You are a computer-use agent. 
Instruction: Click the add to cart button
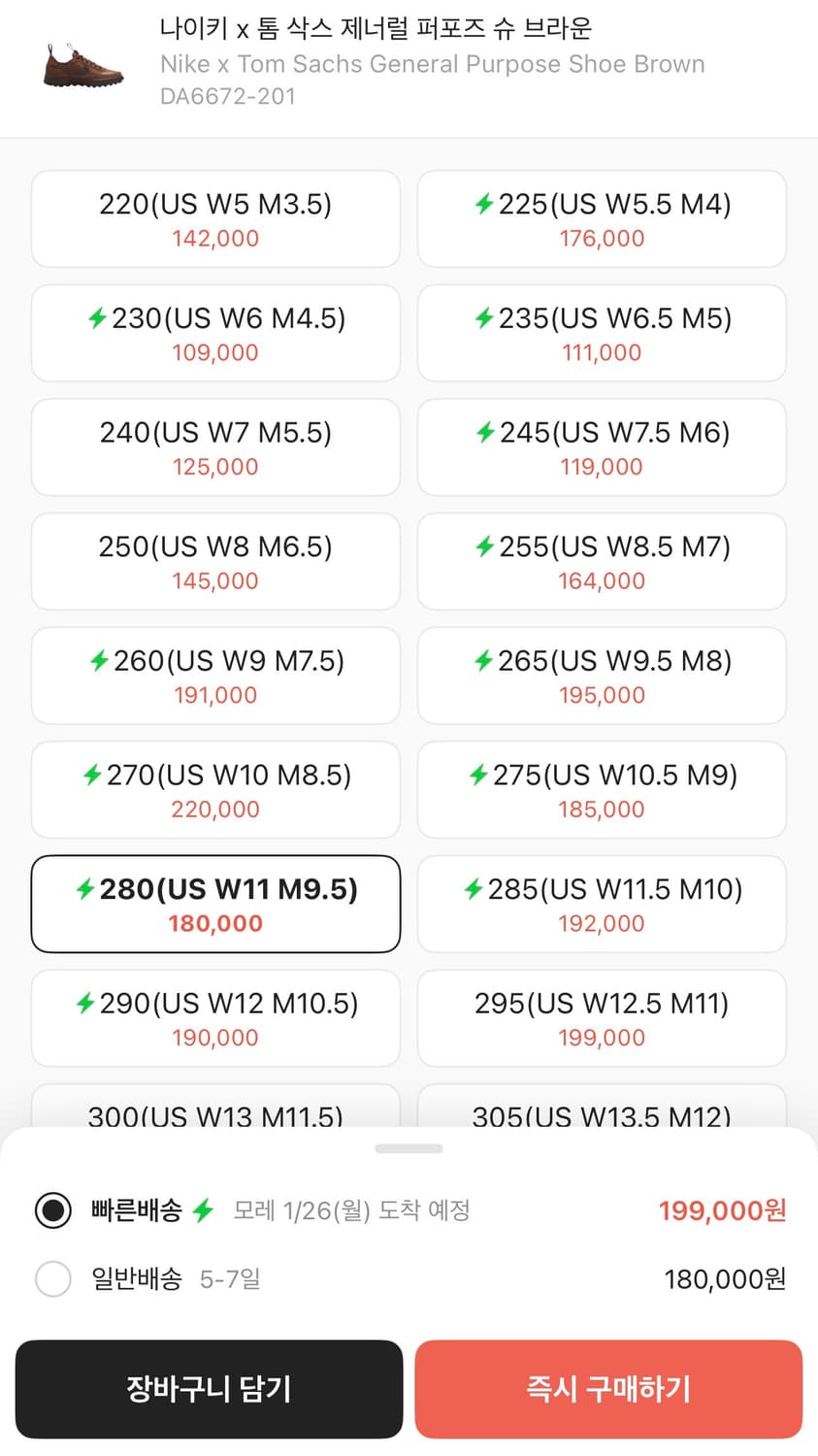(209, 1389)
